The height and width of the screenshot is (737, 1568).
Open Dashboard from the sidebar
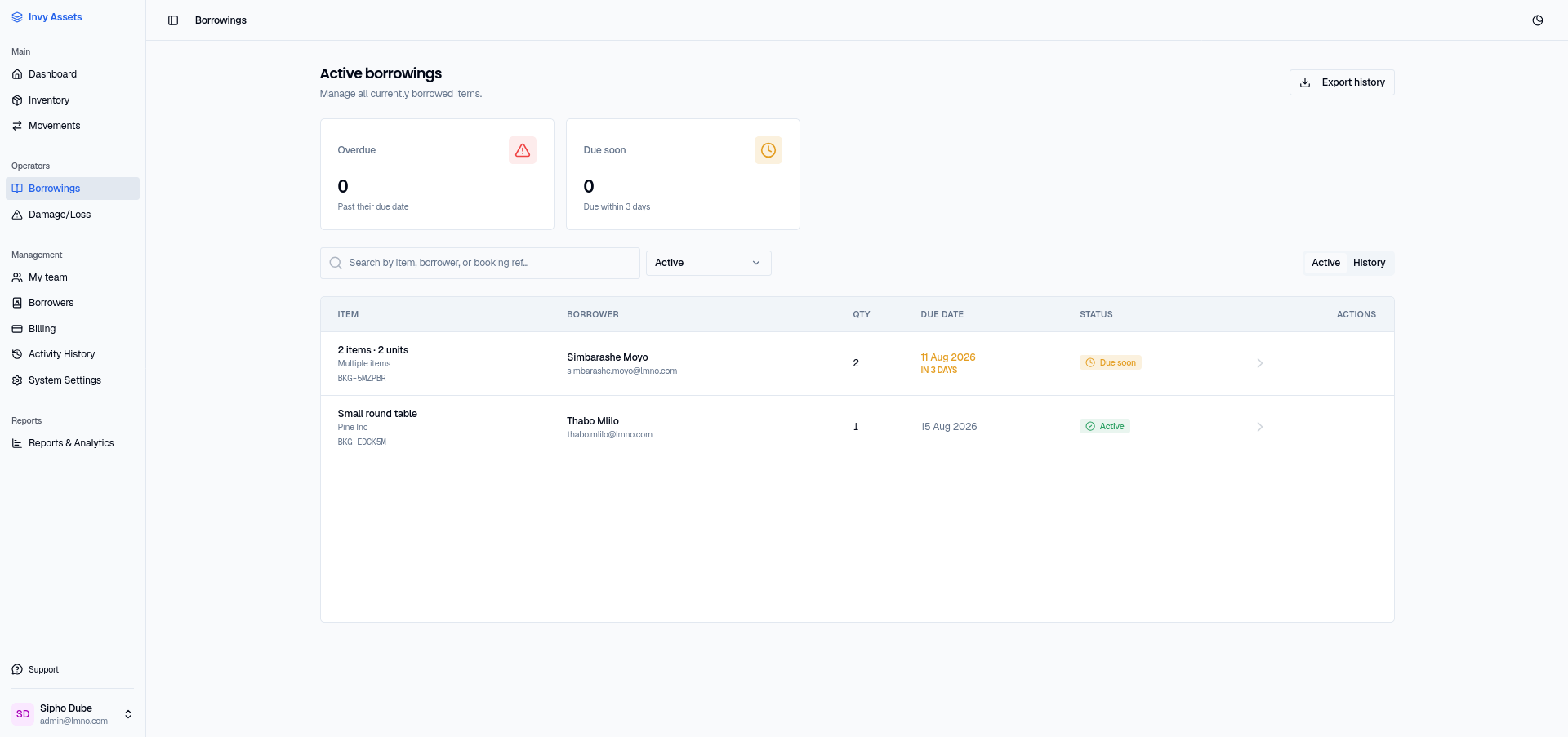click(x=73, y=74)
